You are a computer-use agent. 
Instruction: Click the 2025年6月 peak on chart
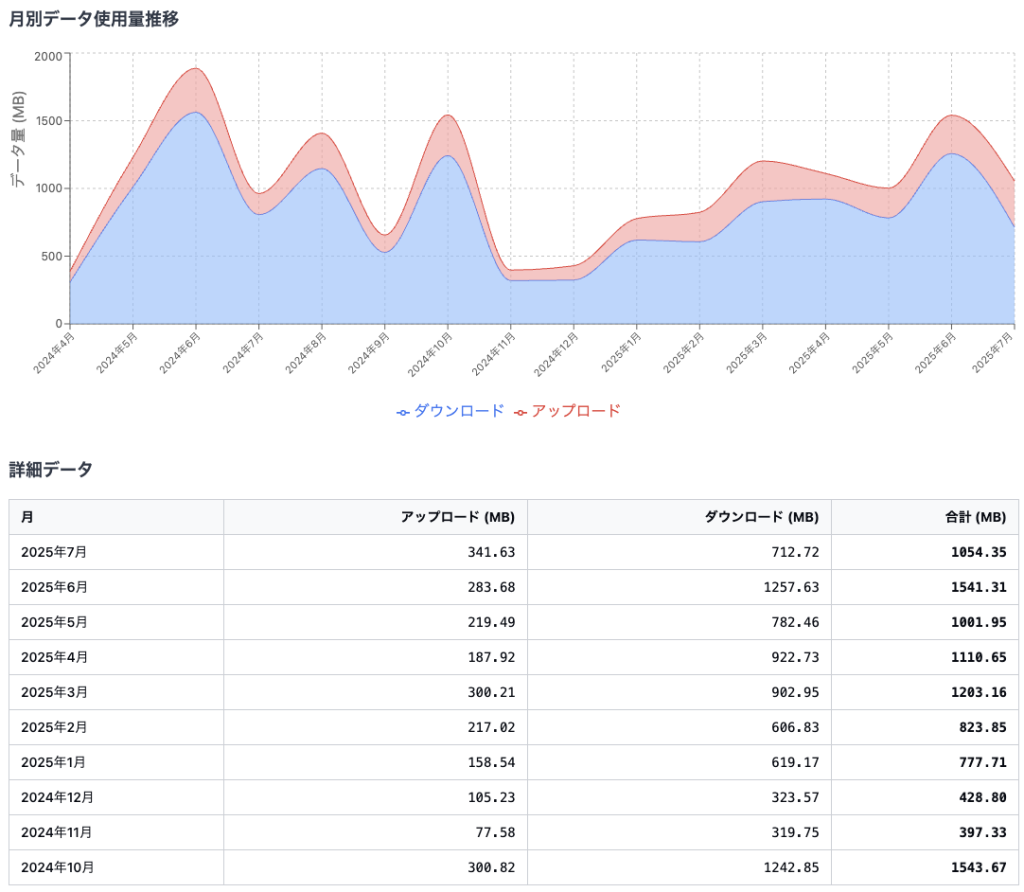pos(952,116)
